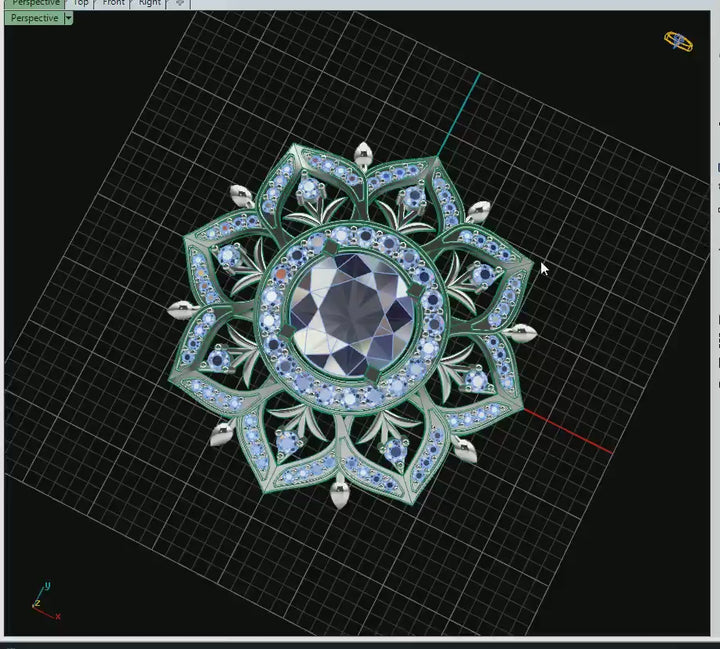Click the green Perspective viewport title label

tap(34, 18)
